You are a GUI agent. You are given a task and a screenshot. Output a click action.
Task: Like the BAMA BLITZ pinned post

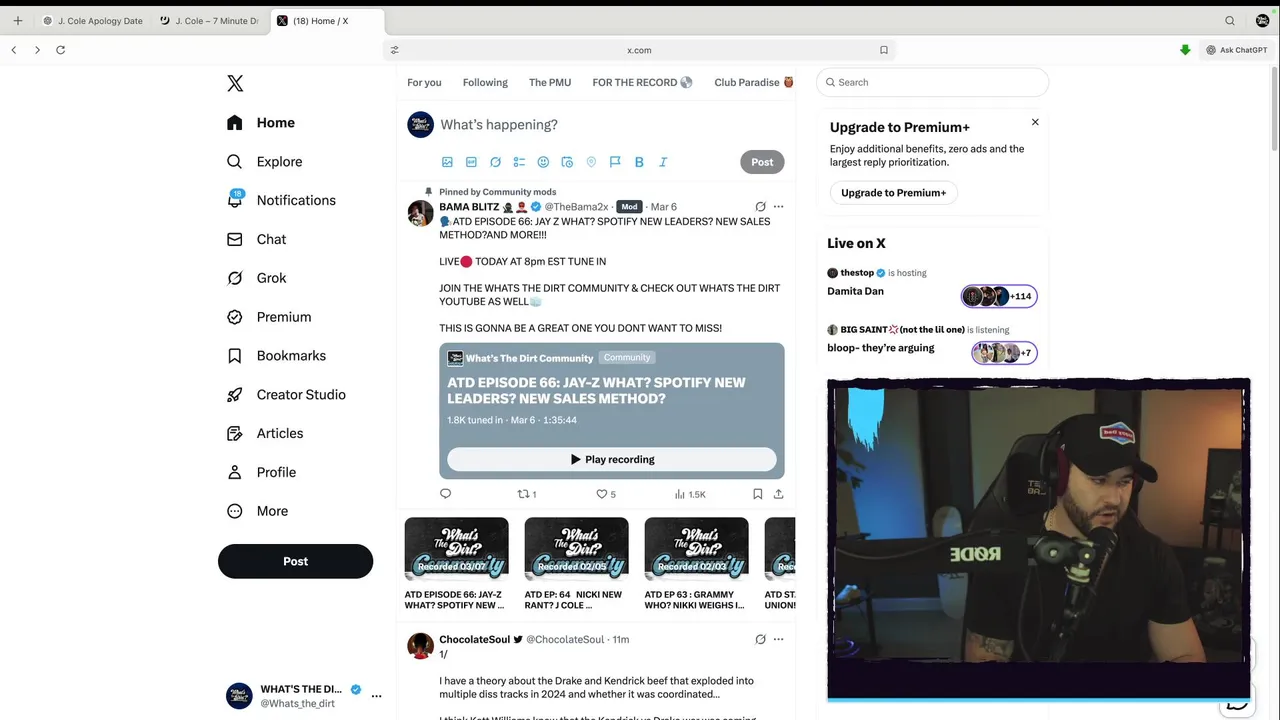[x=606, y=494]
